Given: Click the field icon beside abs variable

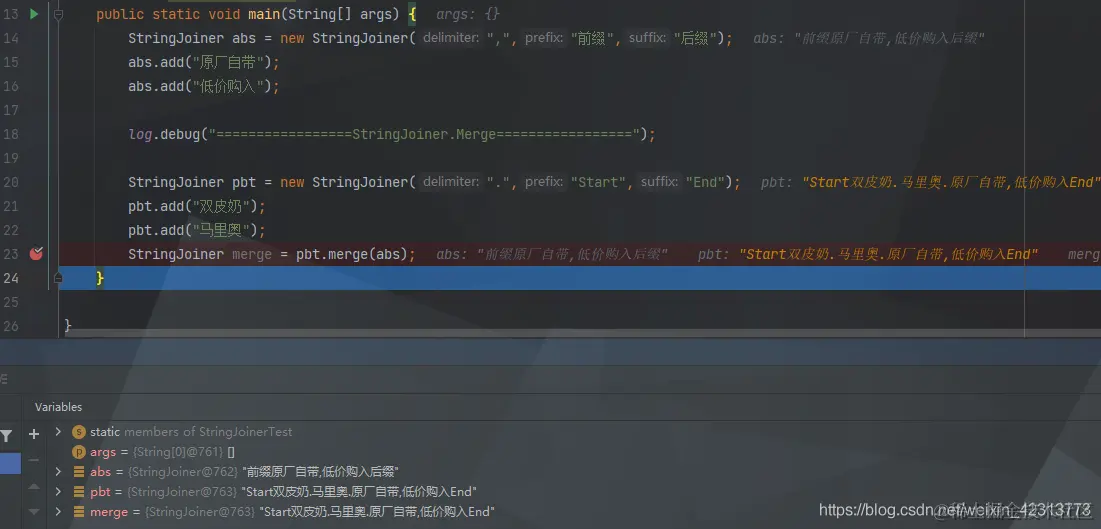Looking at the screenshot, I should (x=79, y=472).
